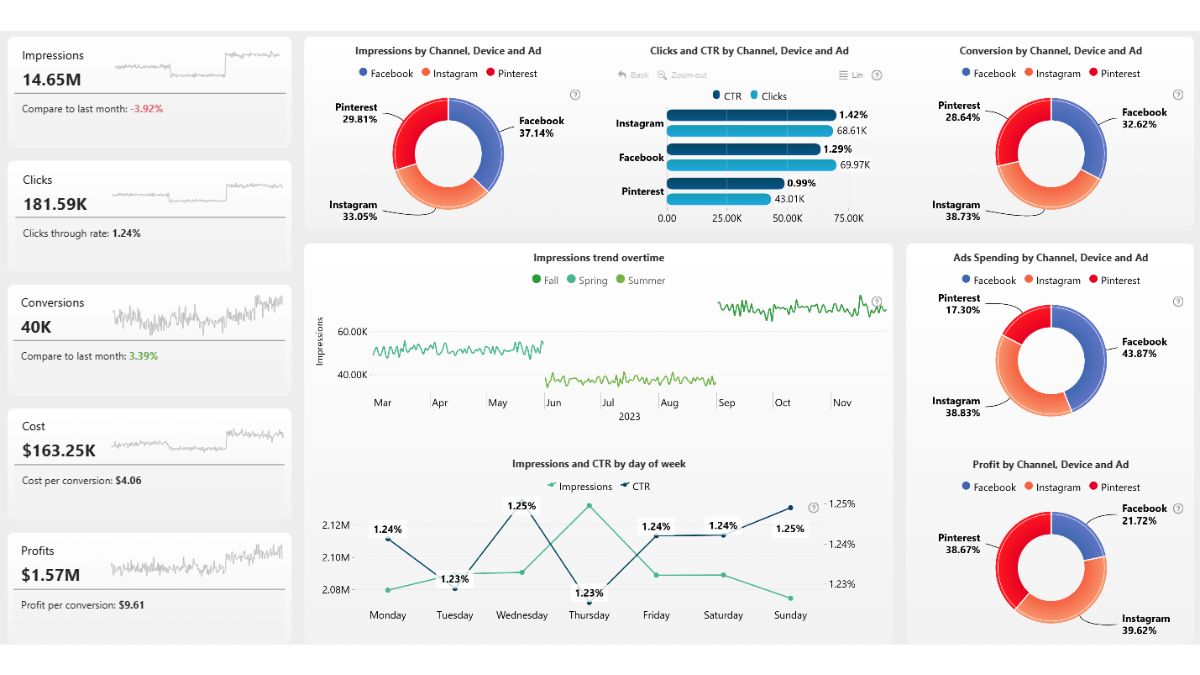This screenshot has height=675, width=1200.
Task: Click the Facebook 43.87% label in Ads Spending donut
Action: click(1144, 348)
